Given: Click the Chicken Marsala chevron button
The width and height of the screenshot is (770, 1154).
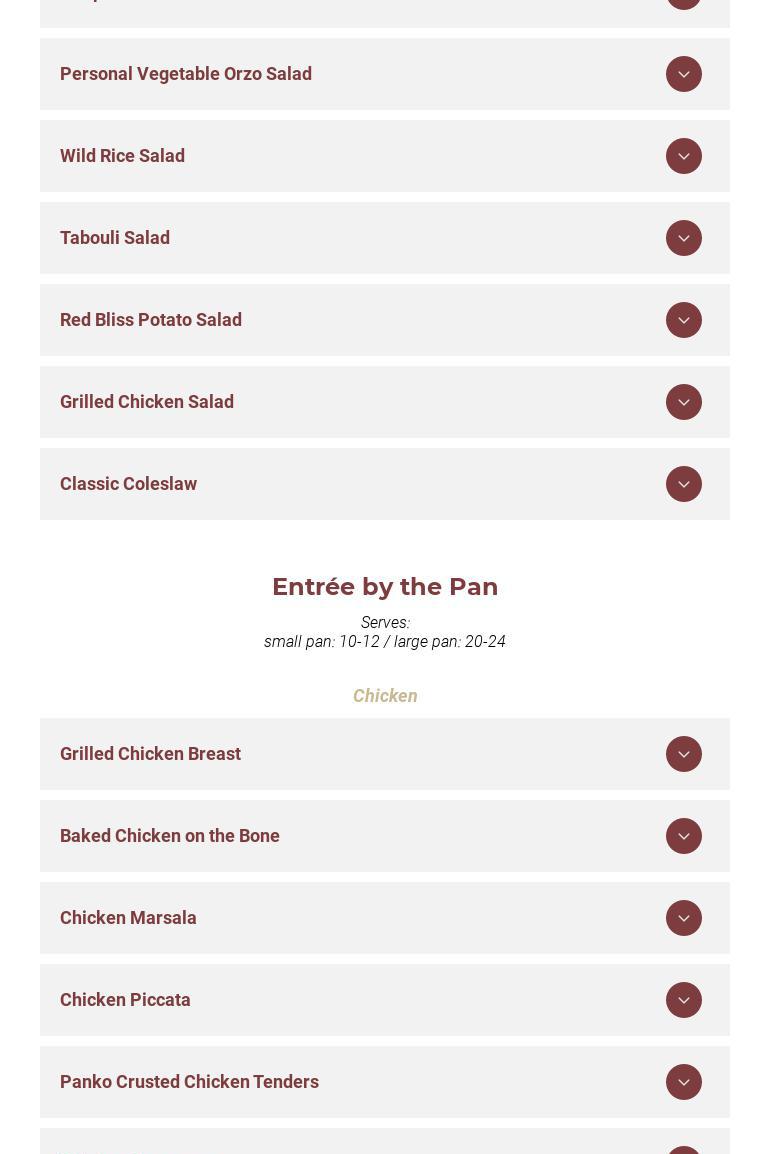Looking at the screenshot, I should pos(684,918).
